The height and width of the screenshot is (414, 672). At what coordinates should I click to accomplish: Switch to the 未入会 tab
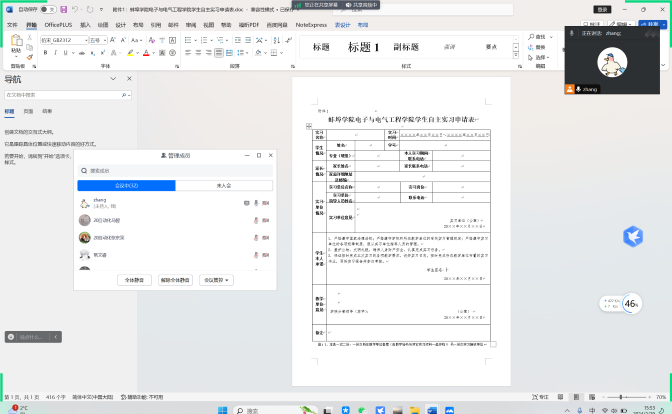click(222, 186)
